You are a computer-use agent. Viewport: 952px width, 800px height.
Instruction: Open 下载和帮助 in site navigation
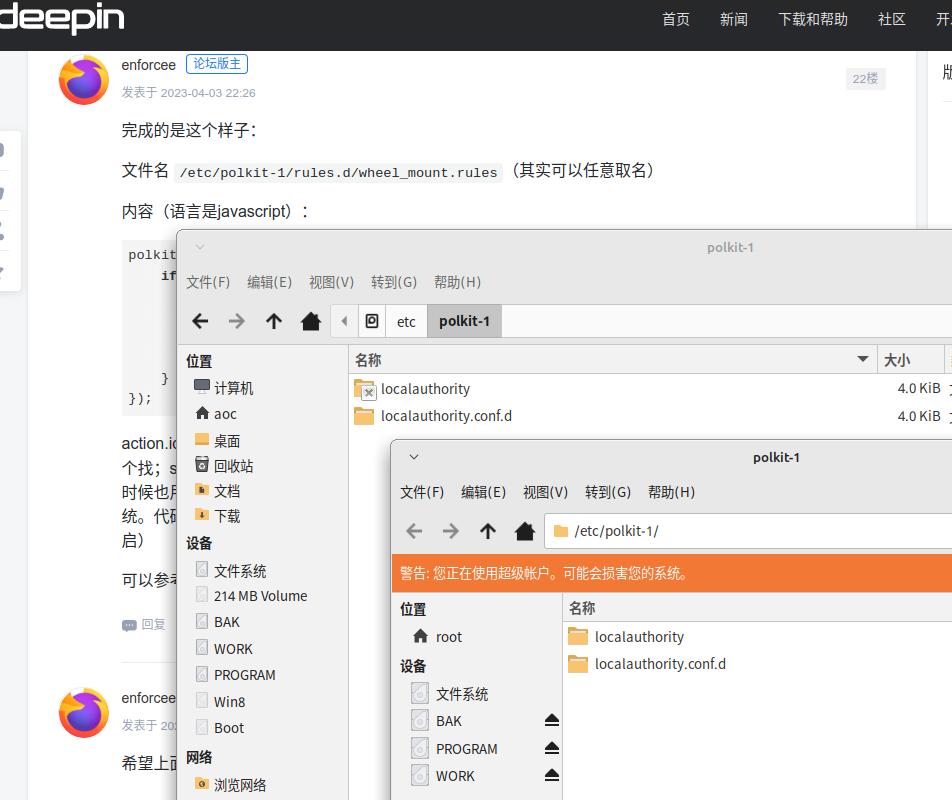(813, 19)
